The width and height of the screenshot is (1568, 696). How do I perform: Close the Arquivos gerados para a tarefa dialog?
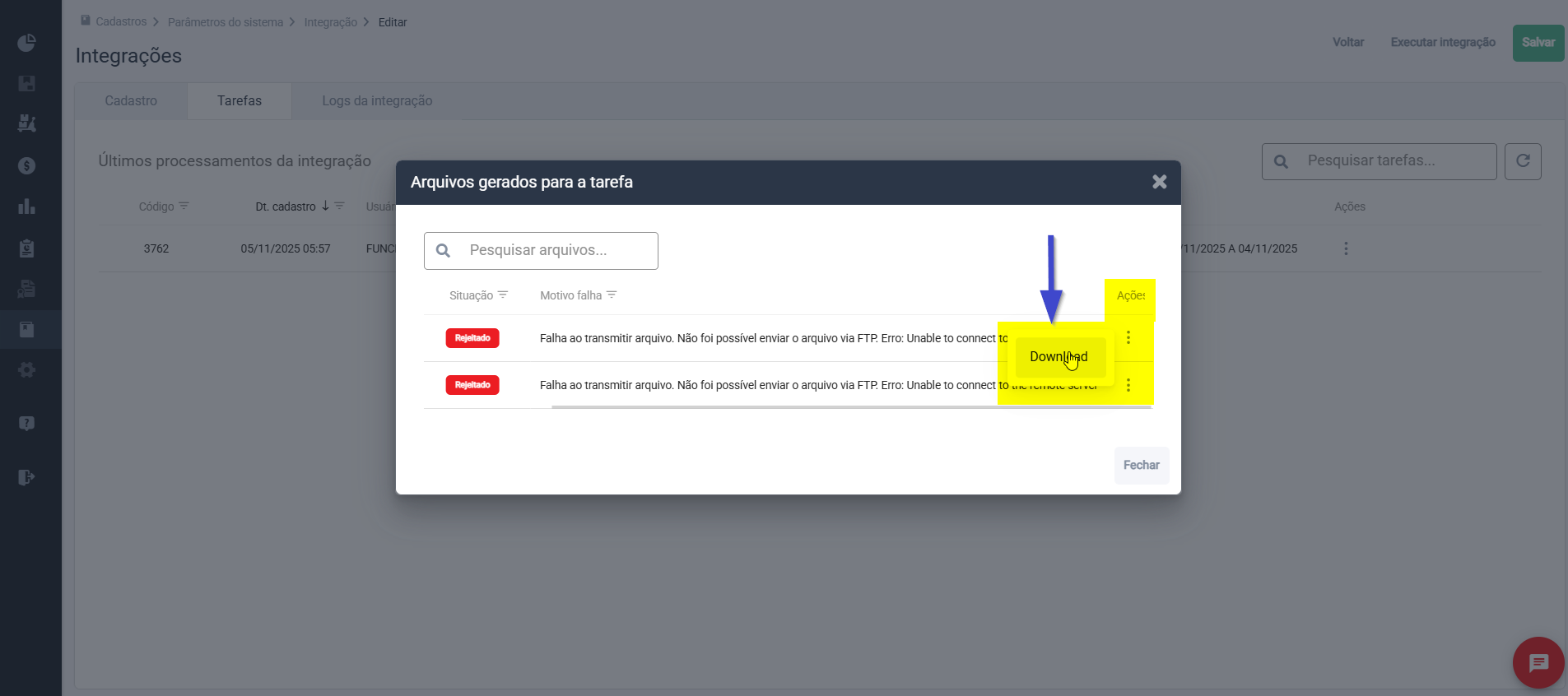click(x=1159, y=182)
